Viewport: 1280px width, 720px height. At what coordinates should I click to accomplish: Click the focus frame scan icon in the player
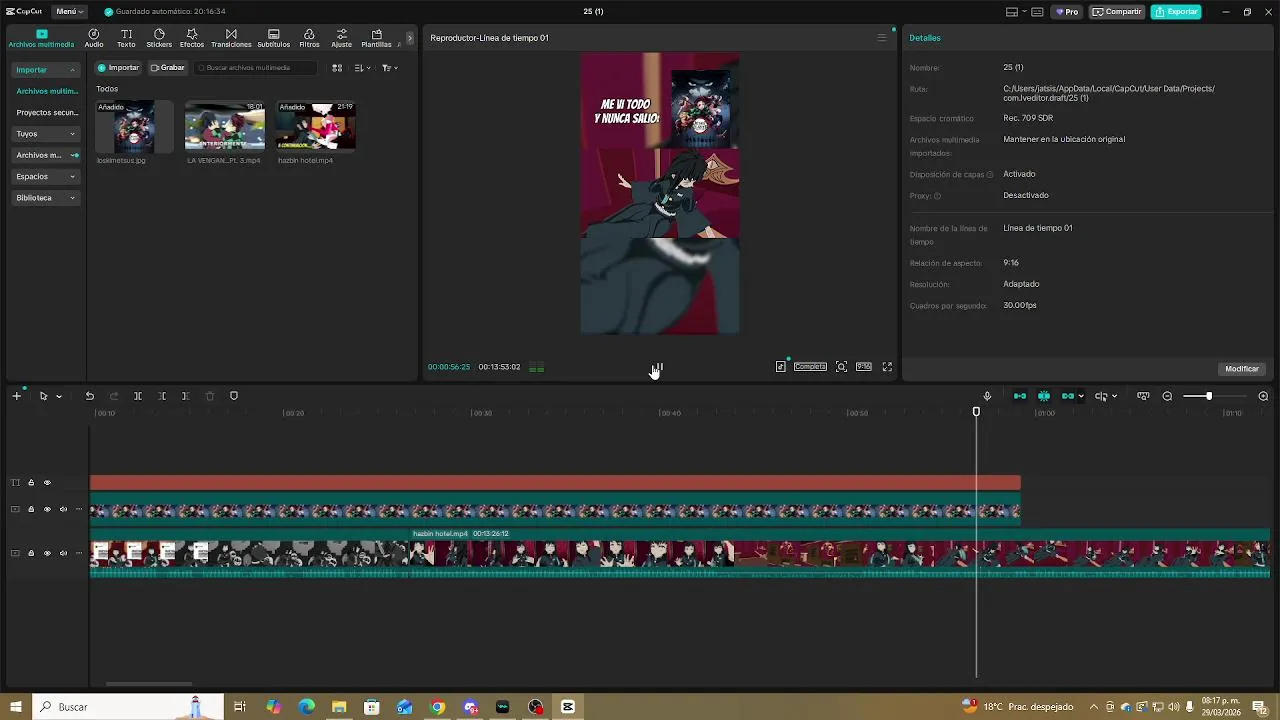pos(841,367)
